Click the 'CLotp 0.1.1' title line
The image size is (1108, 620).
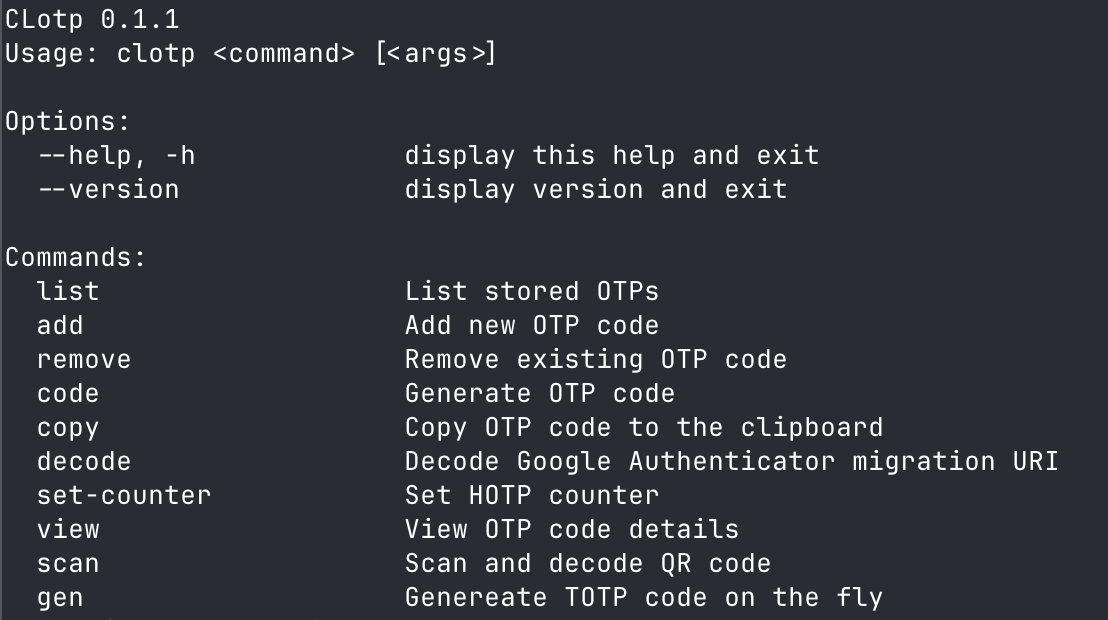pyautogui.click(x=93, y=19)
